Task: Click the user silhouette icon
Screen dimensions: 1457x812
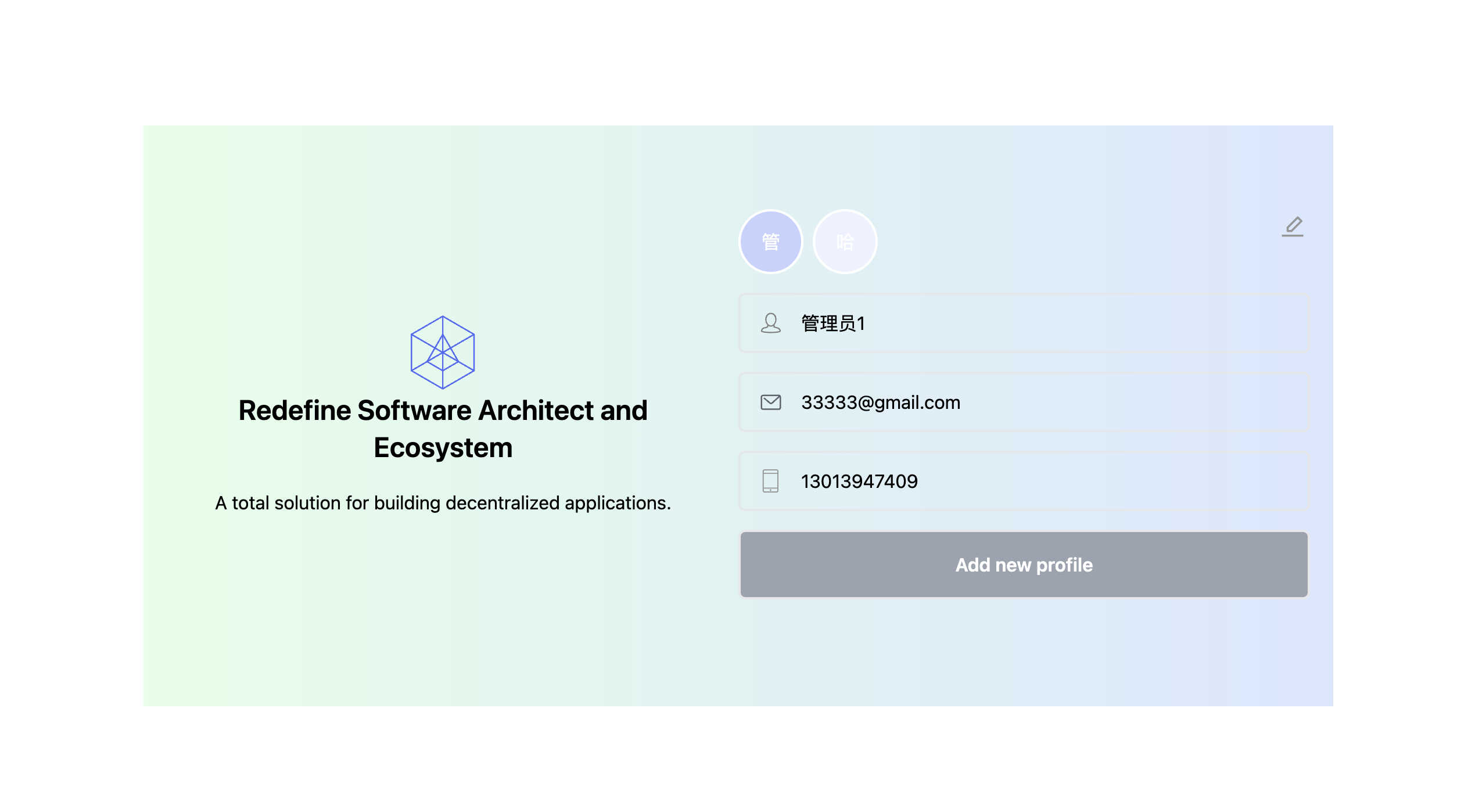Action: pyautogui.click(x=770, y=323)
